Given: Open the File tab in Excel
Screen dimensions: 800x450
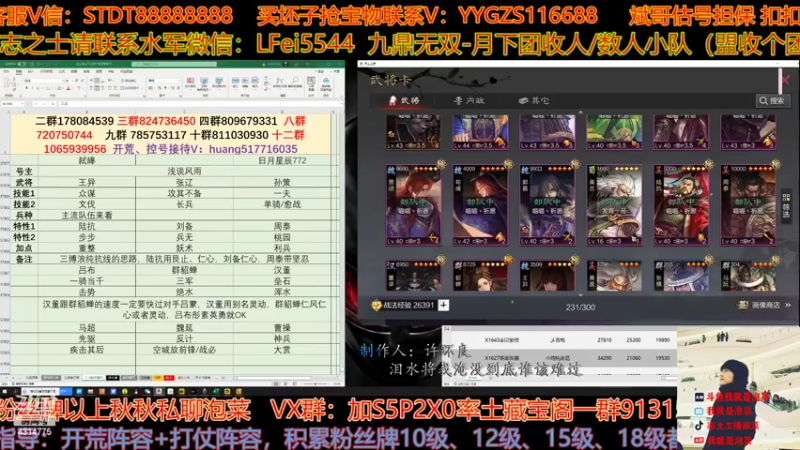Looking at the screenshot, I should pyautogui.click(x=6, y=71).
